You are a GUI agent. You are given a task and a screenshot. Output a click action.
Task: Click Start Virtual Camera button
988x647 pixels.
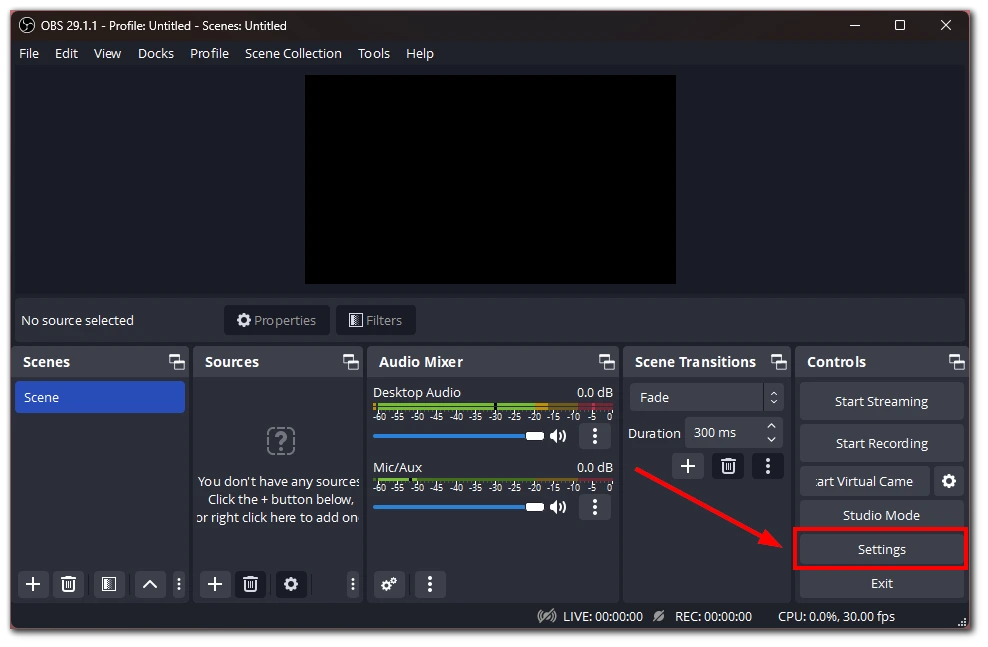[x=864, y=482]
